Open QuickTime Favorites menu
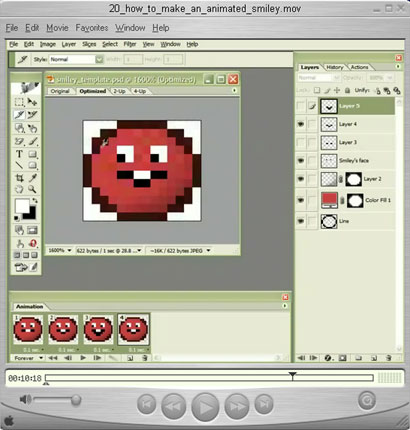 tap(92, 28)
